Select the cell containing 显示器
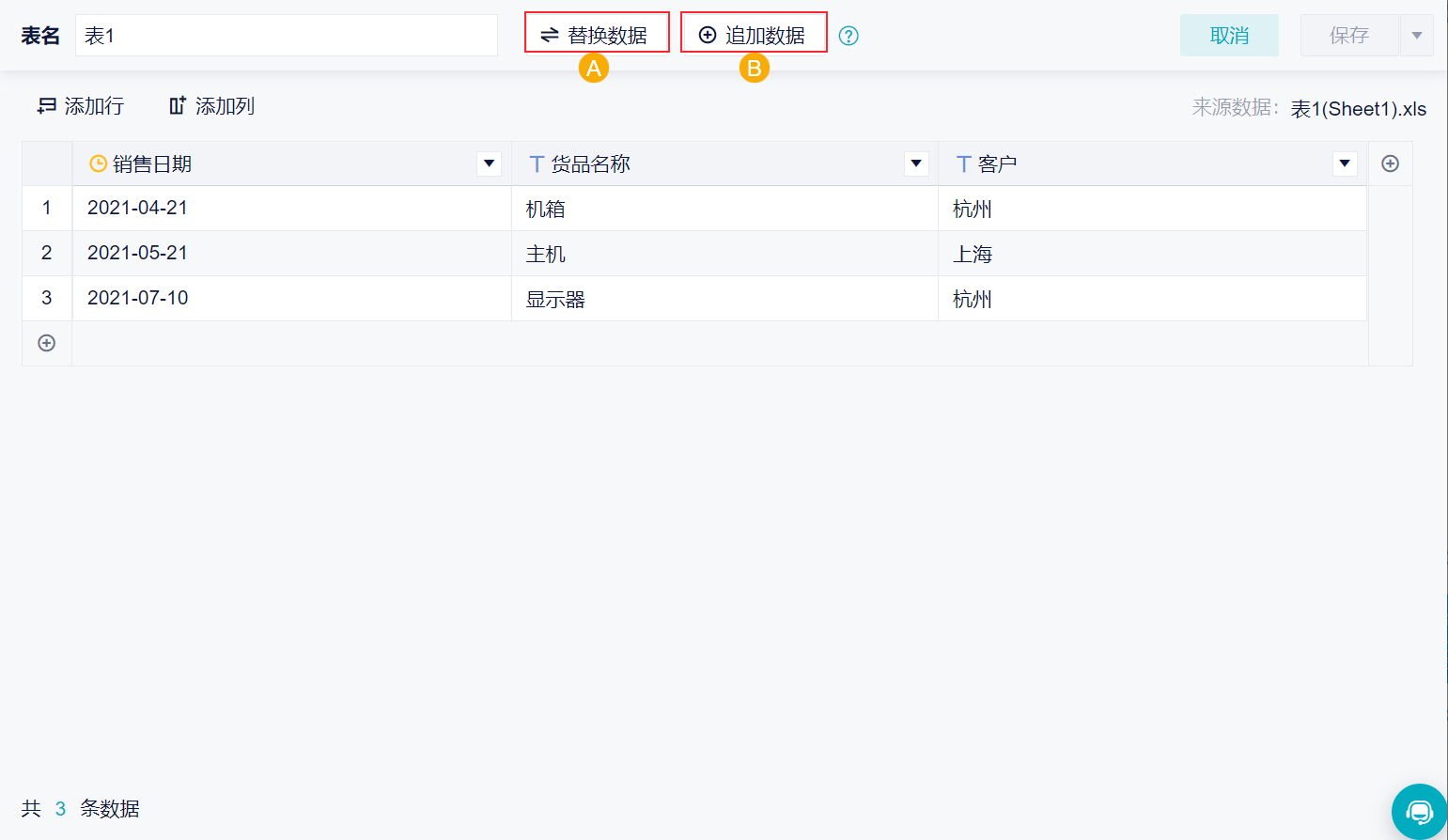This screenshot has width=1448, height=840. (x=724, y=299)
